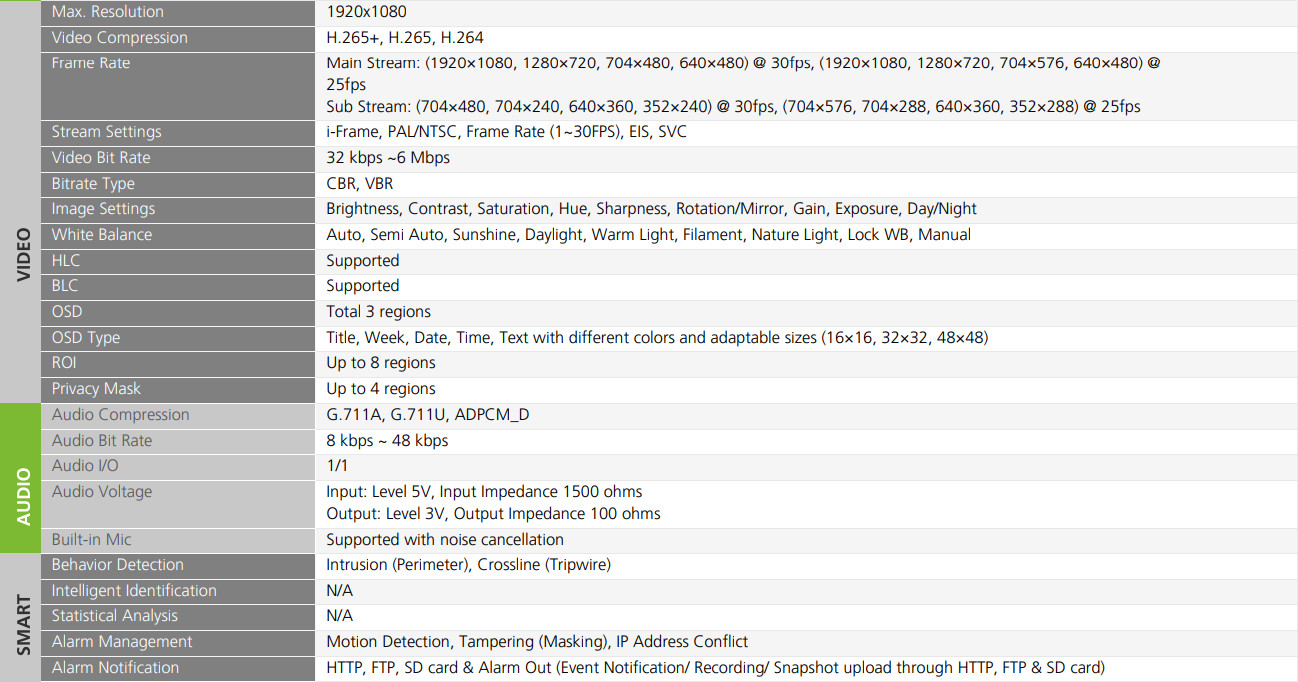Click the green AUDIO section label
1298x682 pixels.
coord(23,496)
